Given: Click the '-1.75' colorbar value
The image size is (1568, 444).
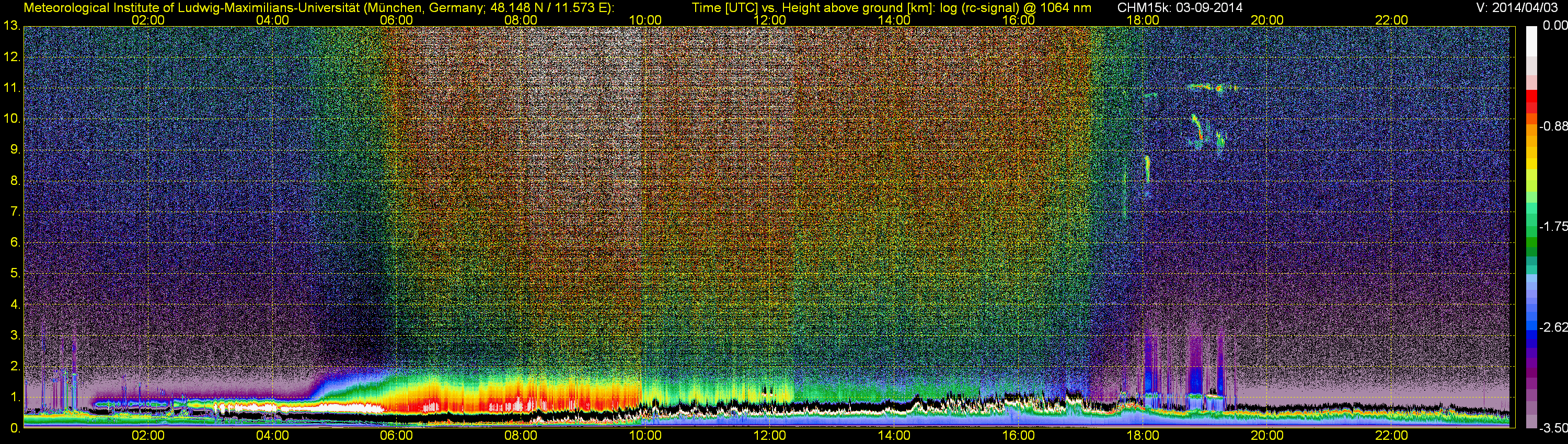Looking at the screenshot, I should (x=1553, y=226).
